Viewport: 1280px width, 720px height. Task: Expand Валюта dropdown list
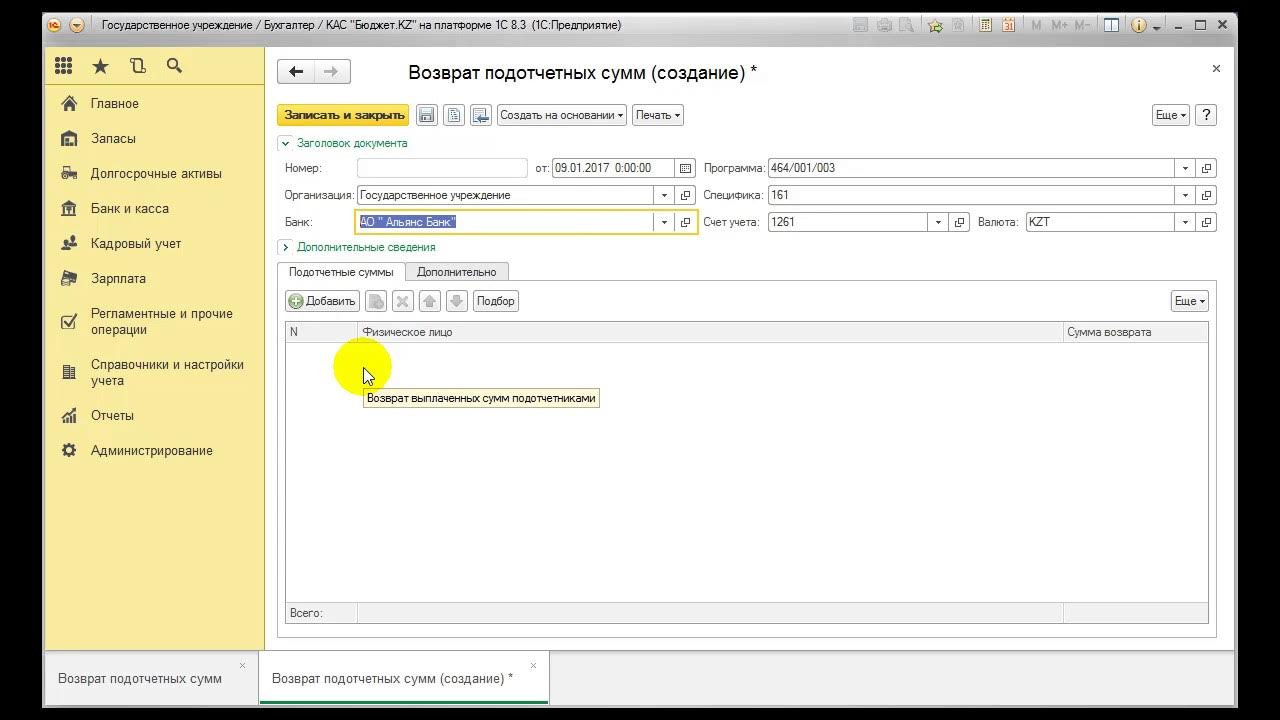click(1185, 222)
